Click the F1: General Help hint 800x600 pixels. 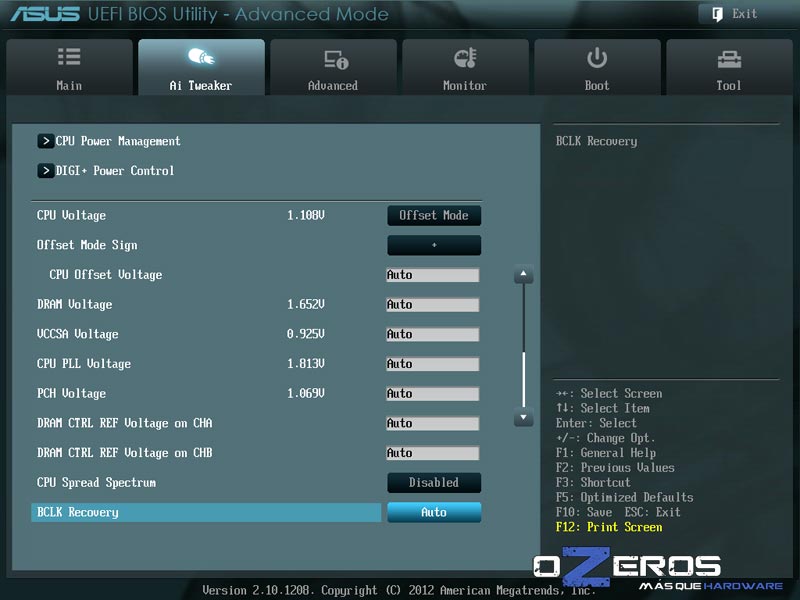pyautogui.click(x=606, y=453)
